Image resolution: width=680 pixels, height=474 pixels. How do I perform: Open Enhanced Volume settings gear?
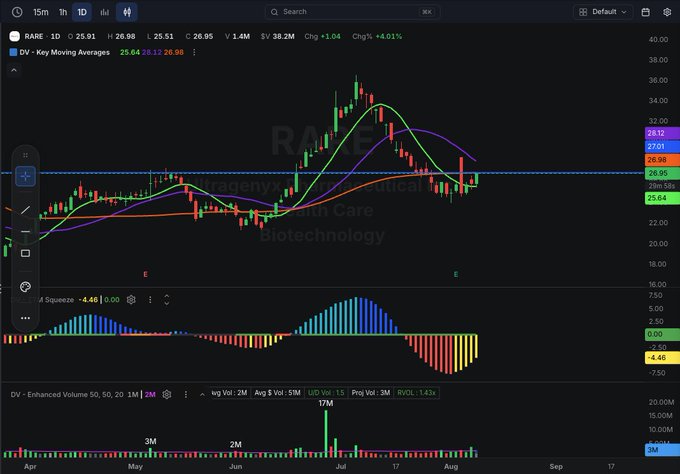[x=167, y=394]
